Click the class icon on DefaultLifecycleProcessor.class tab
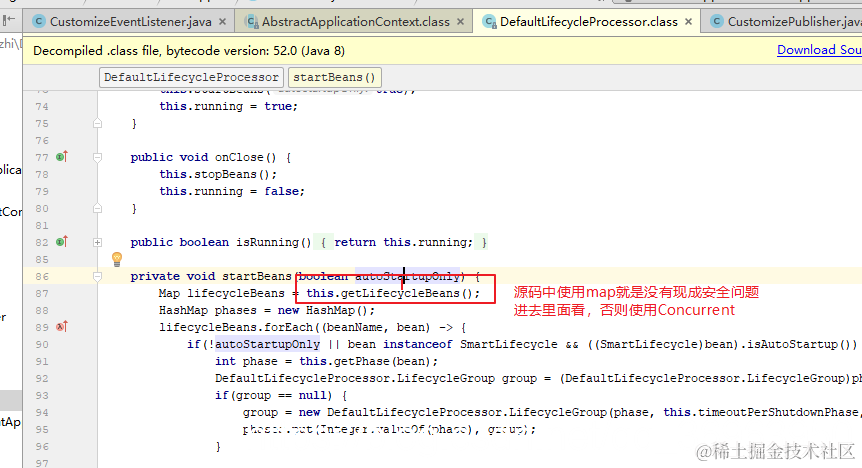862x468 pixels. tap(489, 22)
